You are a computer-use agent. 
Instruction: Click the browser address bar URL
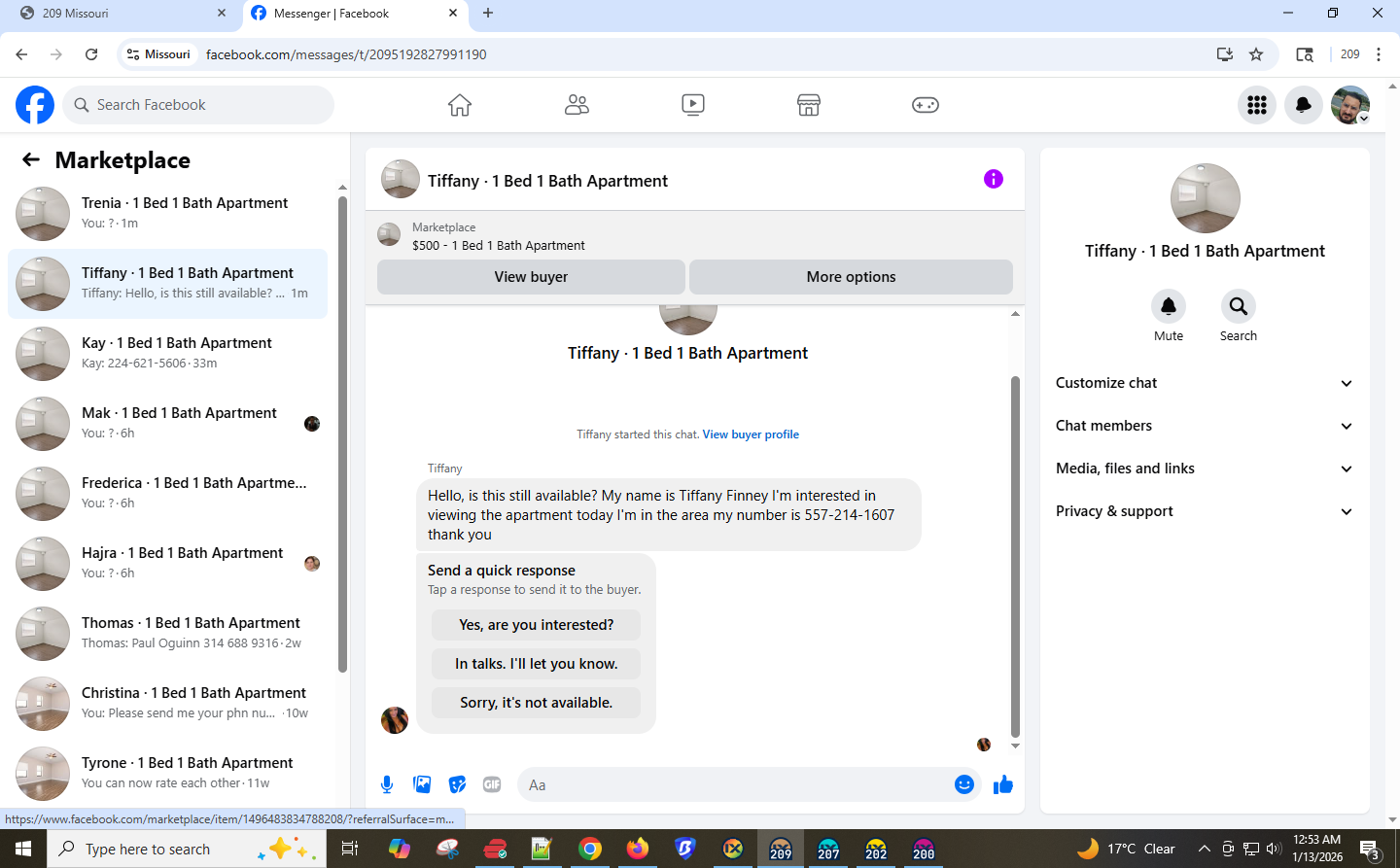346,54
